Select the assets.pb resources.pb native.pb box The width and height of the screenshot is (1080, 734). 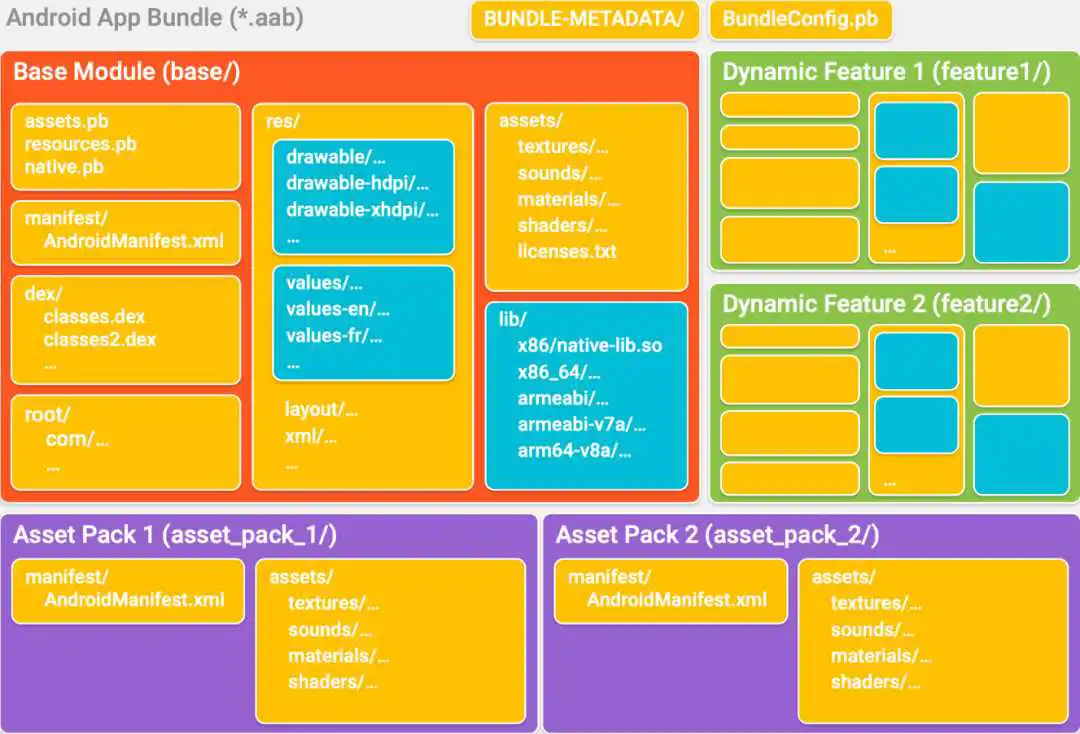point(126,147)
